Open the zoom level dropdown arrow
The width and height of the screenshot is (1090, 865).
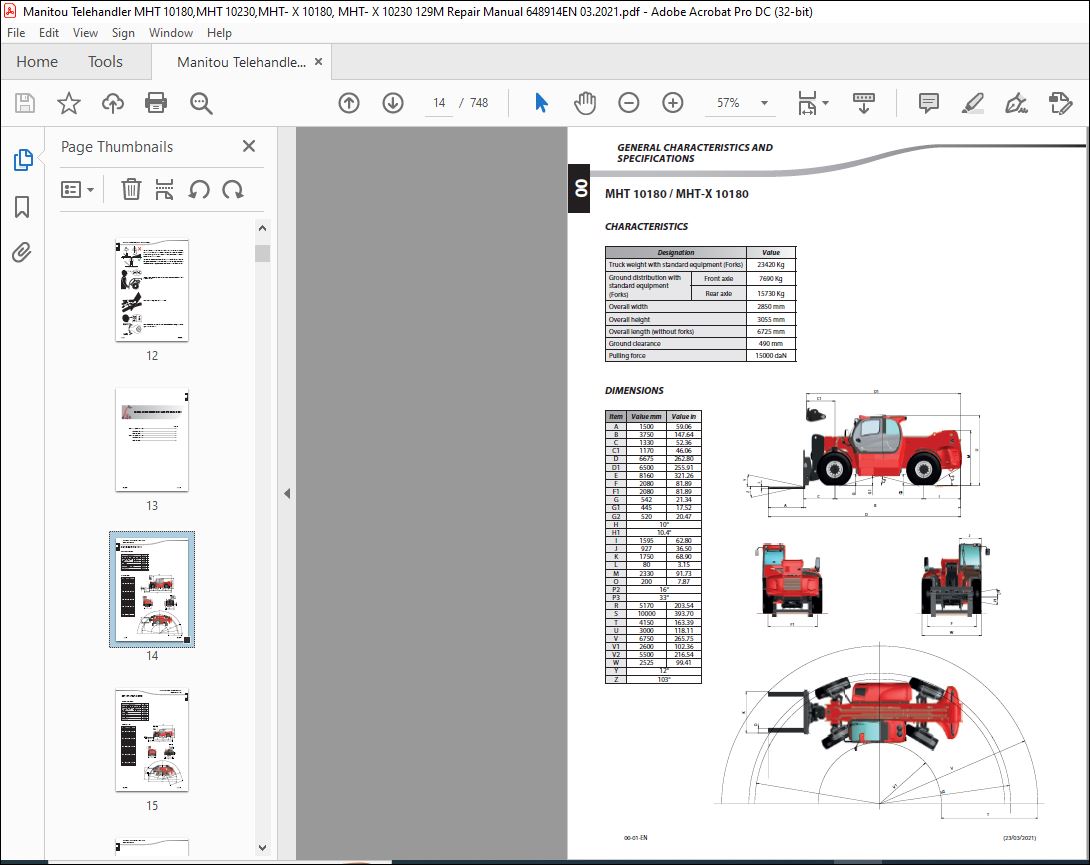[764, 103]
